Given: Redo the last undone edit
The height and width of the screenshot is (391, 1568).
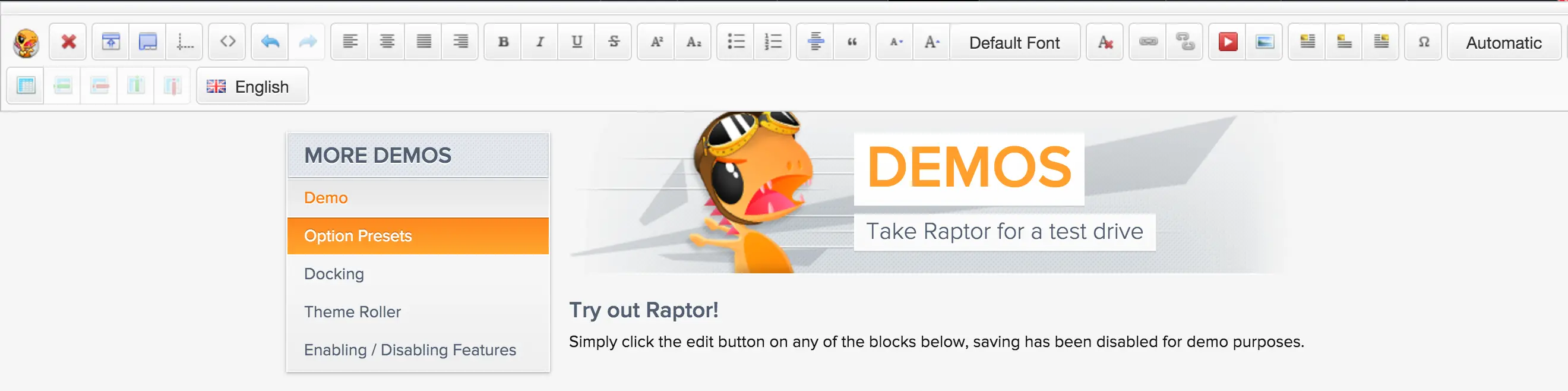Looking at the screenshot, I should (x=308, y=42).
